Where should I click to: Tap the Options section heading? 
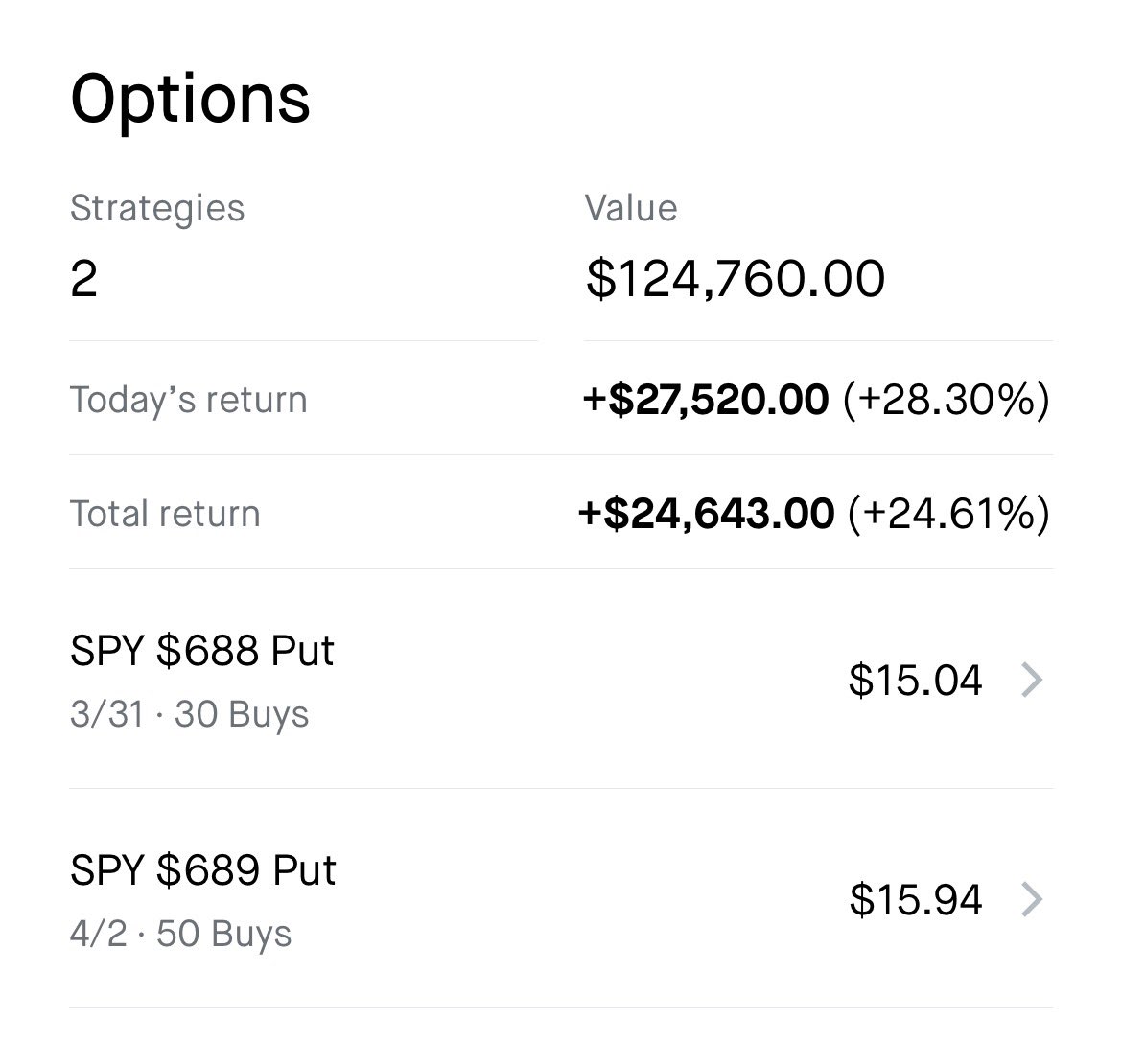point(190,98)
